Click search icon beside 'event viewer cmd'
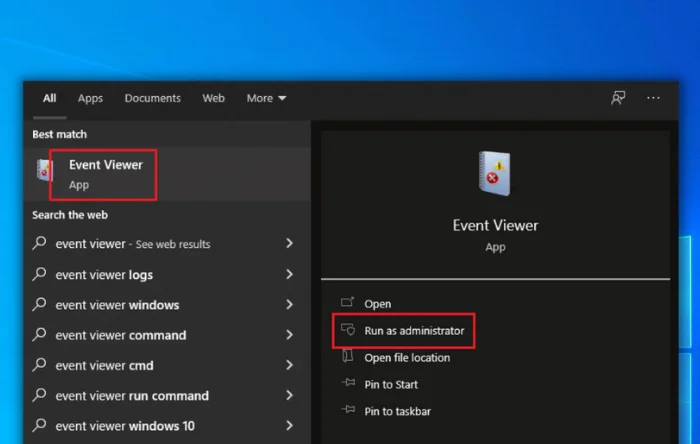This screenshot has width=700, height=444. pos(40,365)
